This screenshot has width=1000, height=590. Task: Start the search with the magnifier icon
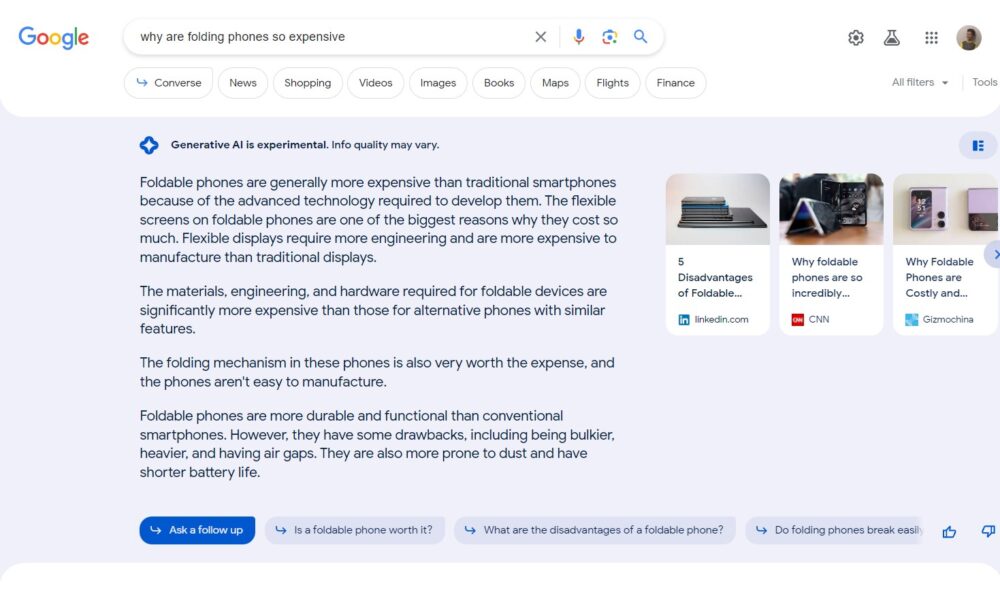tap(640, 36)
